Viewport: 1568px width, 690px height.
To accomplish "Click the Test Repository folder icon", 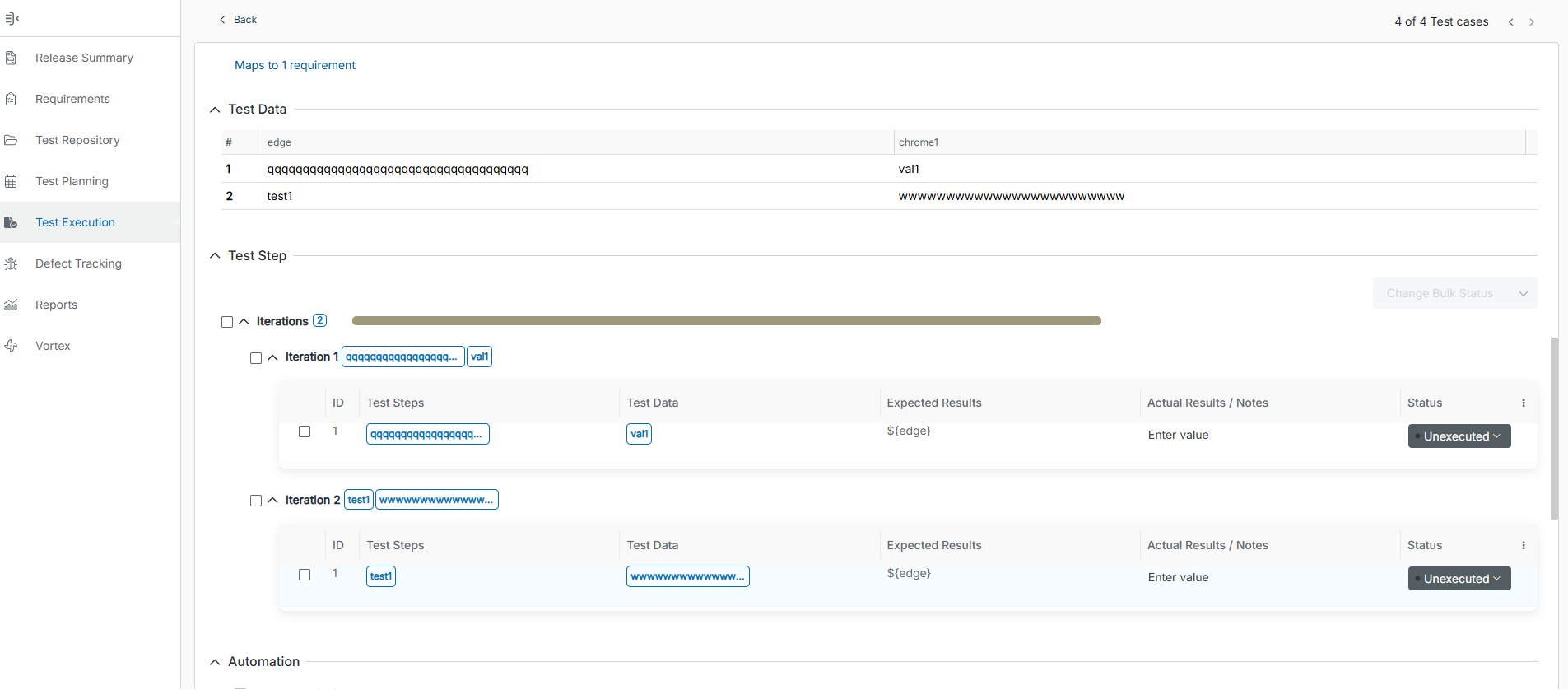I will pos(11,140).
